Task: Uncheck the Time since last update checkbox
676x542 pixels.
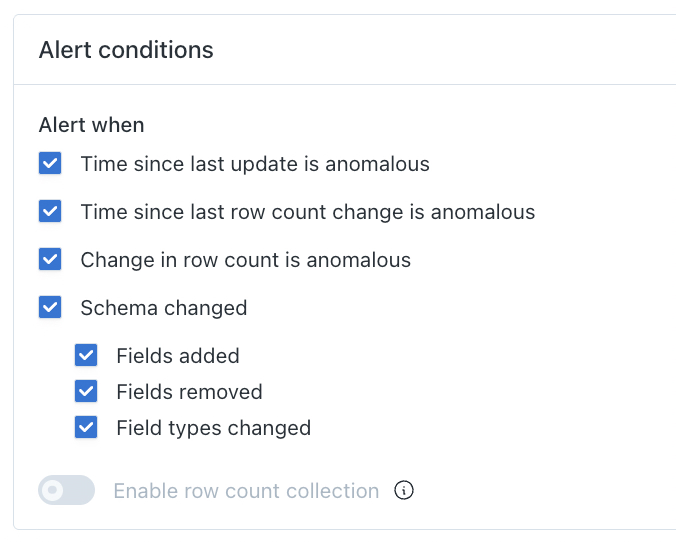Action: point(50,164)
